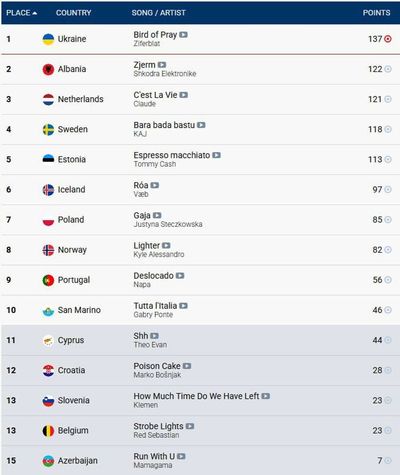
Task: Play the Bara bada bastu video
Action: point(201,125)
